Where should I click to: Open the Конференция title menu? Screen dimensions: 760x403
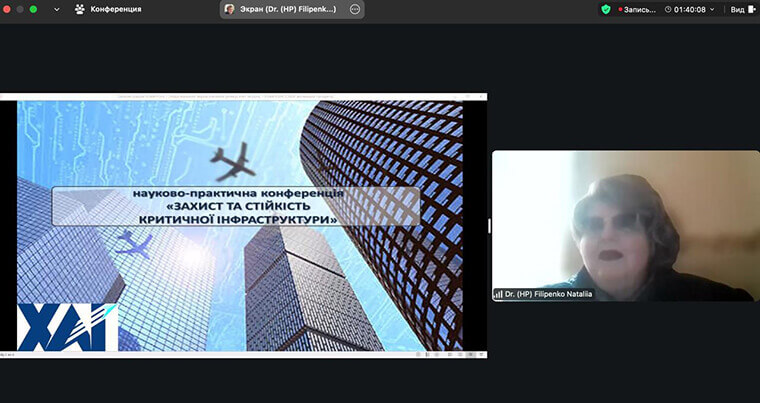coord(115,9)
